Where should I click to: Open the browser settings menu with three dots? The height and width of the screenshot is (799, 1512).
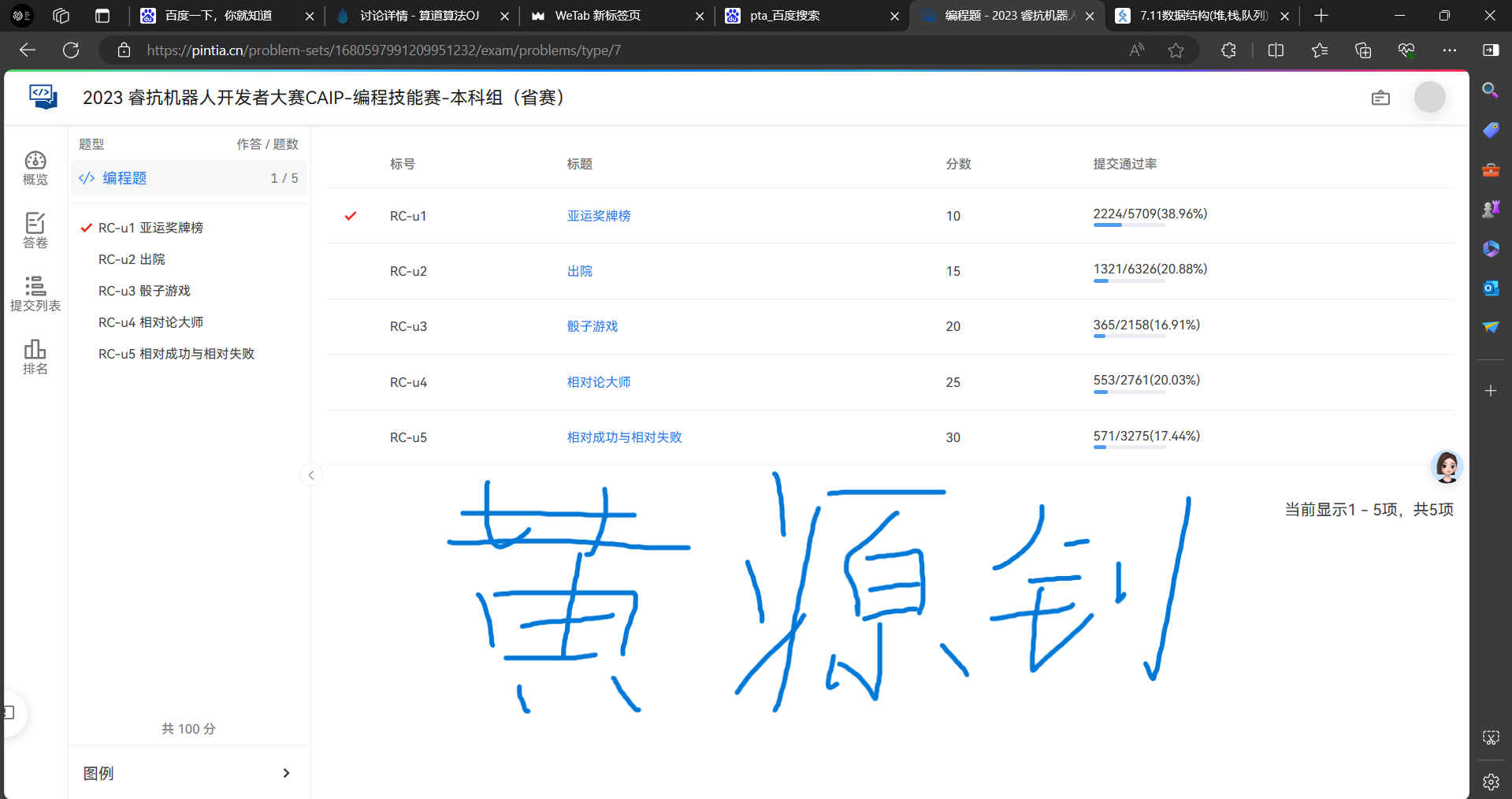[x=1451, y=50]
